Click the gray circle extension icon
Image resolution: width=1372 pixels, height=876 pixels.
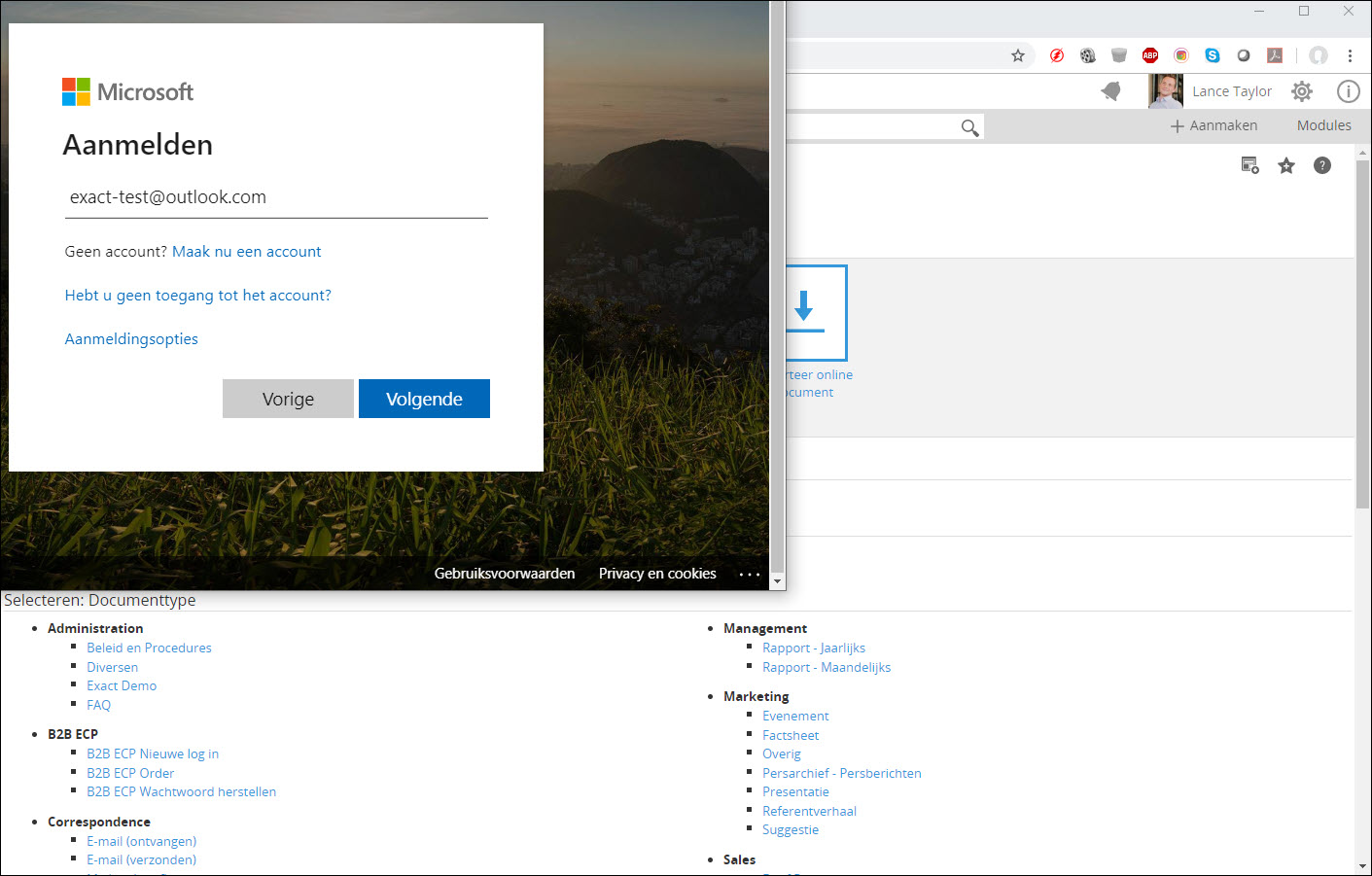(1244, 55)
